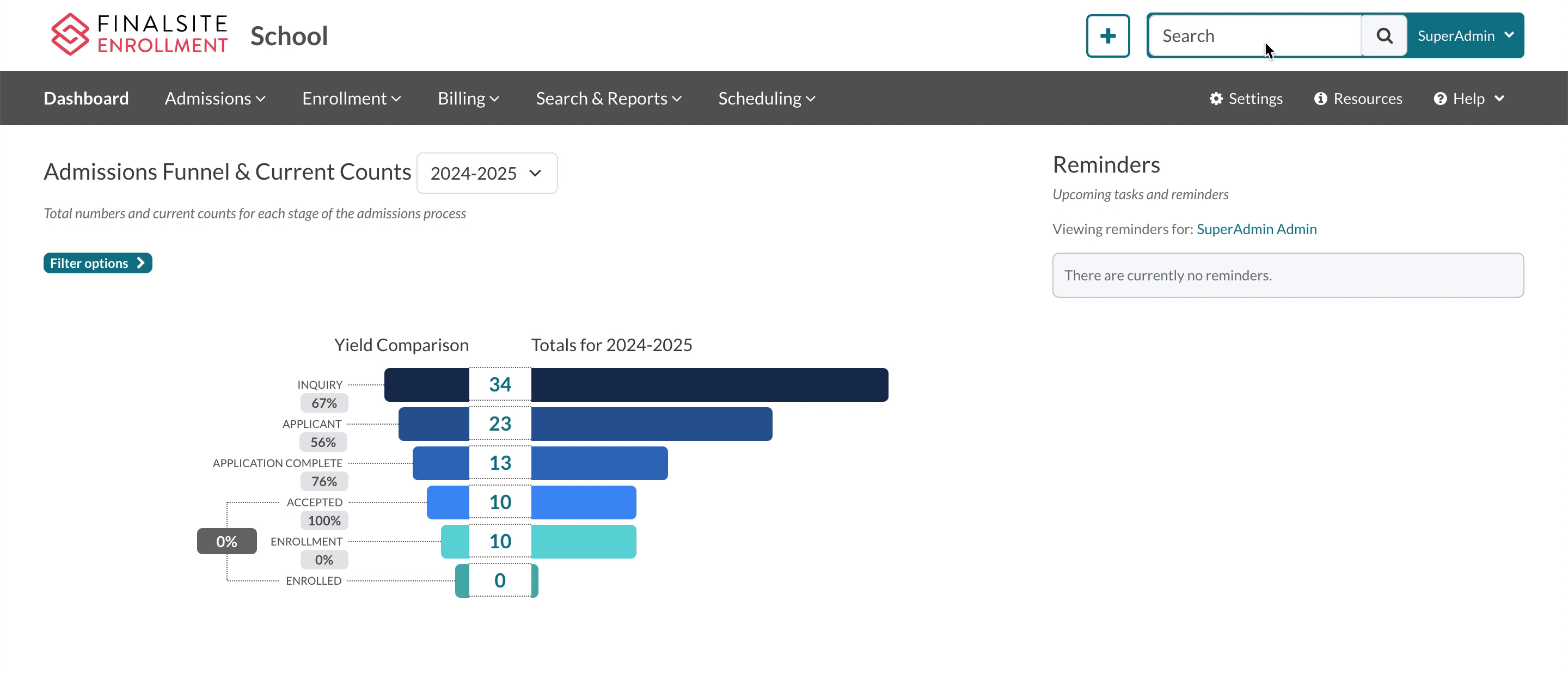Expand the Filter options button
1568x674 pixels.
coord(97,263)
